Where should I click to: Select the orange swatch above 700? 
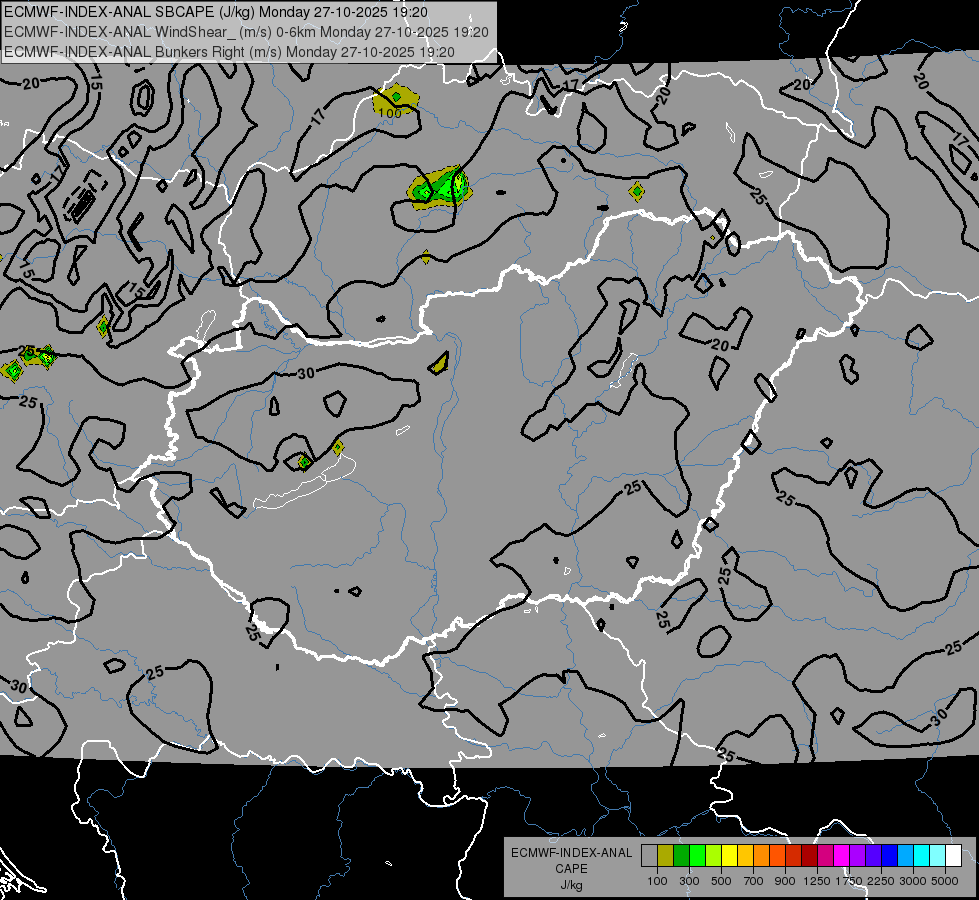[x=762, y=856]
